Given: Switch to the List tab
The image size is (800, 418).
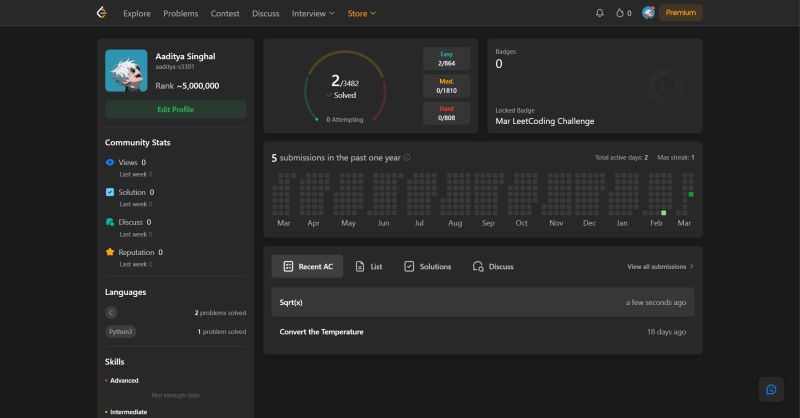Looking at the screenshot, I should (368, 266).
